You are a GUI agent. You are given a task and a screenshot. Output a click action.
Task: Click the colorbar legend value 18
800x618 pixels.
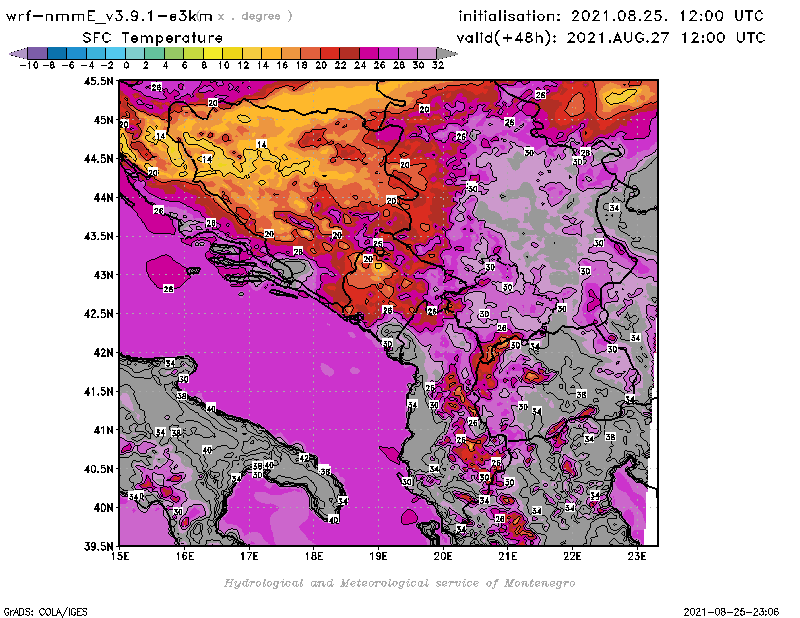point(302,65)
